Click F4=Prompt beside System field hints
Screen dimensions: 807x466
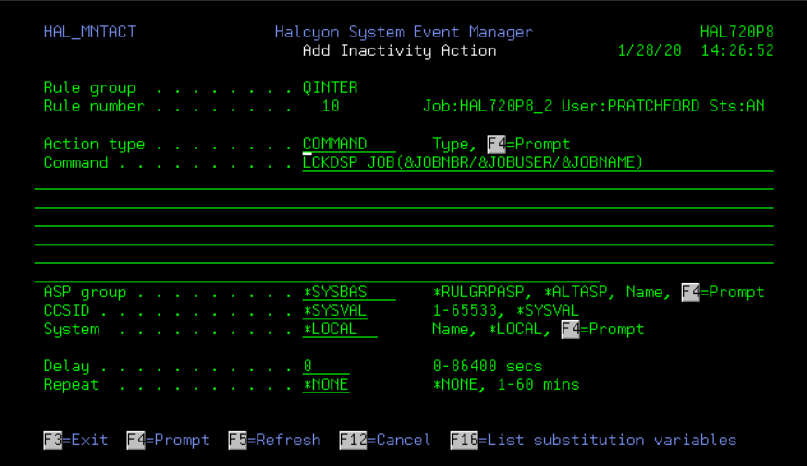pyautogui.click(x=603, y=329)
